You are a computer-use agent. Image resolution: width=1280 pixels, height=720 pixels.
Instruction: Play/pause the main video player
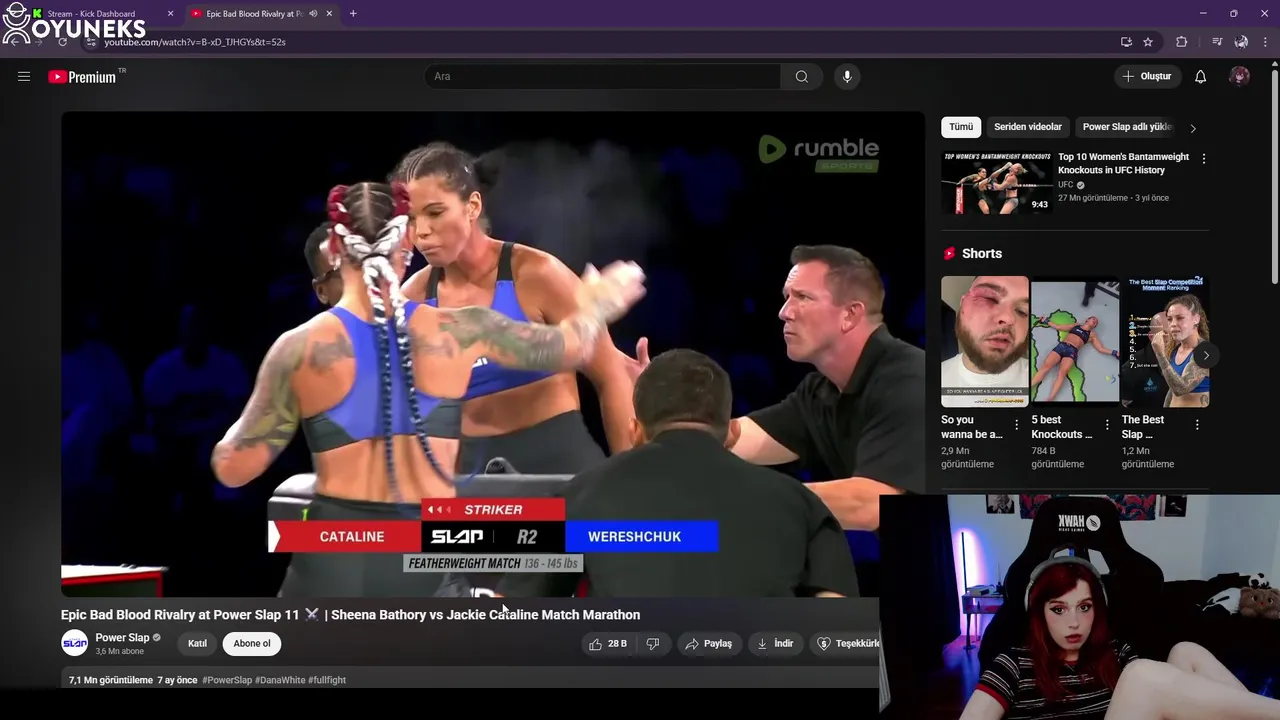tap(493, 354)
